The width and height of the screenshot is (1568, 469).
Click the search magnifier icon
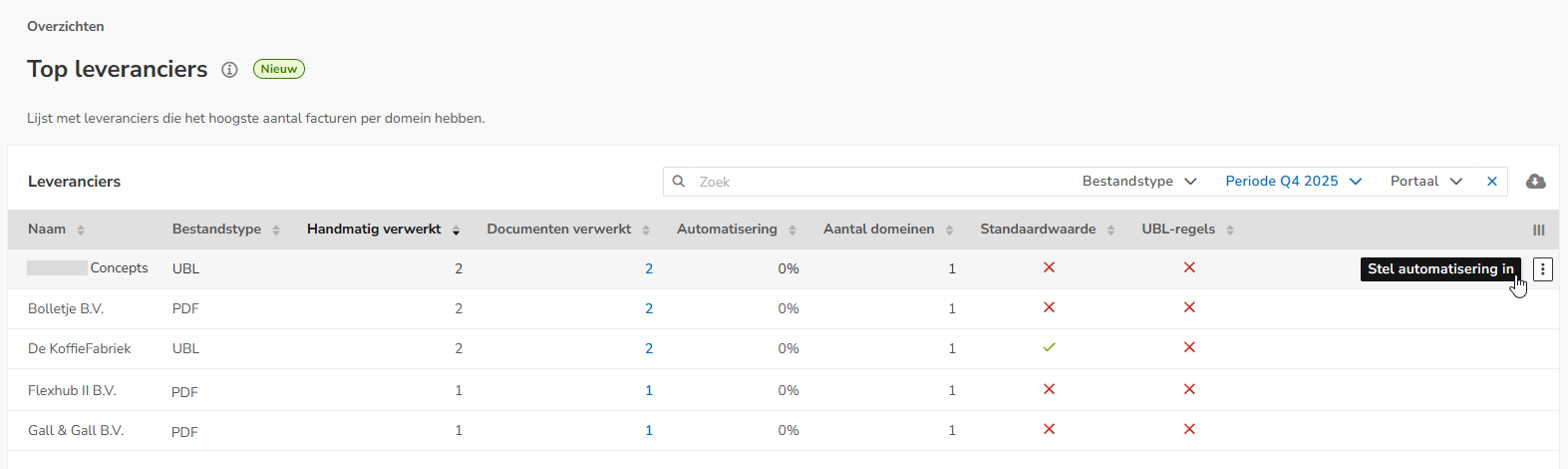679,182
